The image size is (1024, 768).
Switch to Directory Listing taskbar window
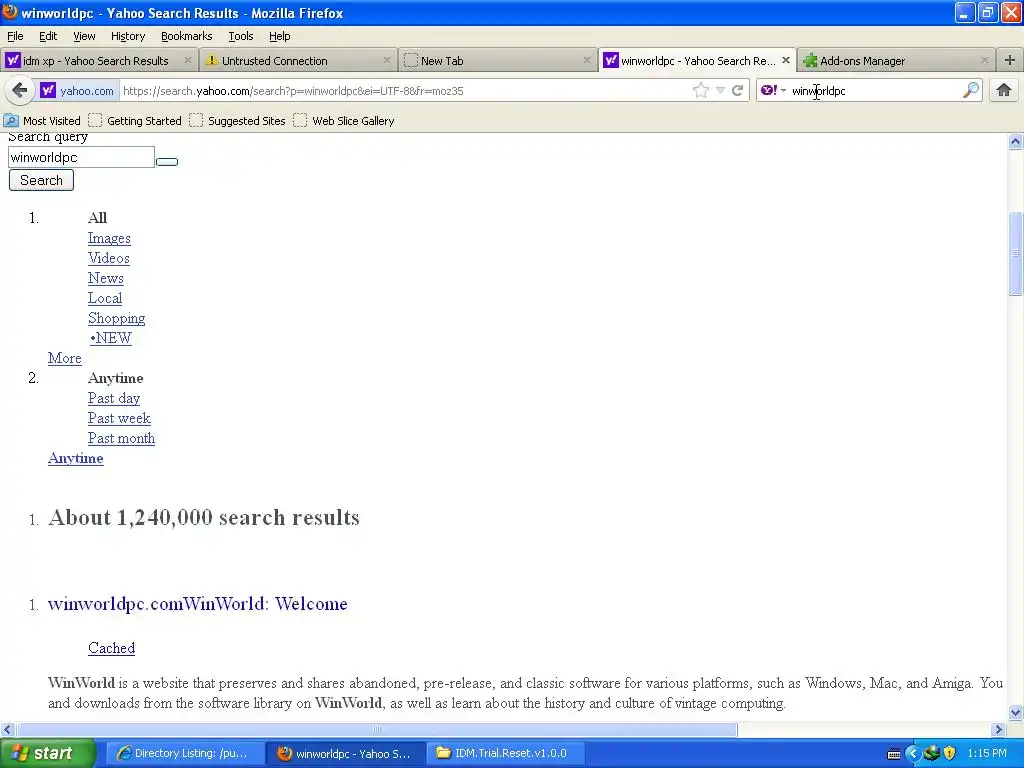[x=185, y=753]
